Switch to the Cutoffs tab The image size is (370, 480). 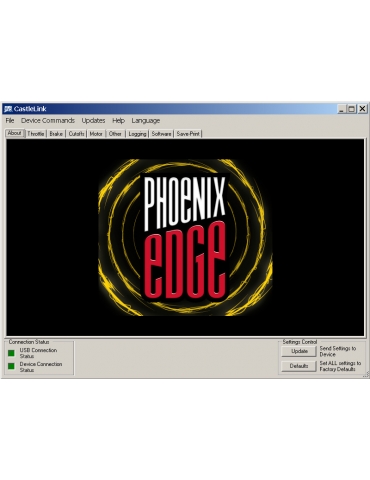click(x=76, y=134)
